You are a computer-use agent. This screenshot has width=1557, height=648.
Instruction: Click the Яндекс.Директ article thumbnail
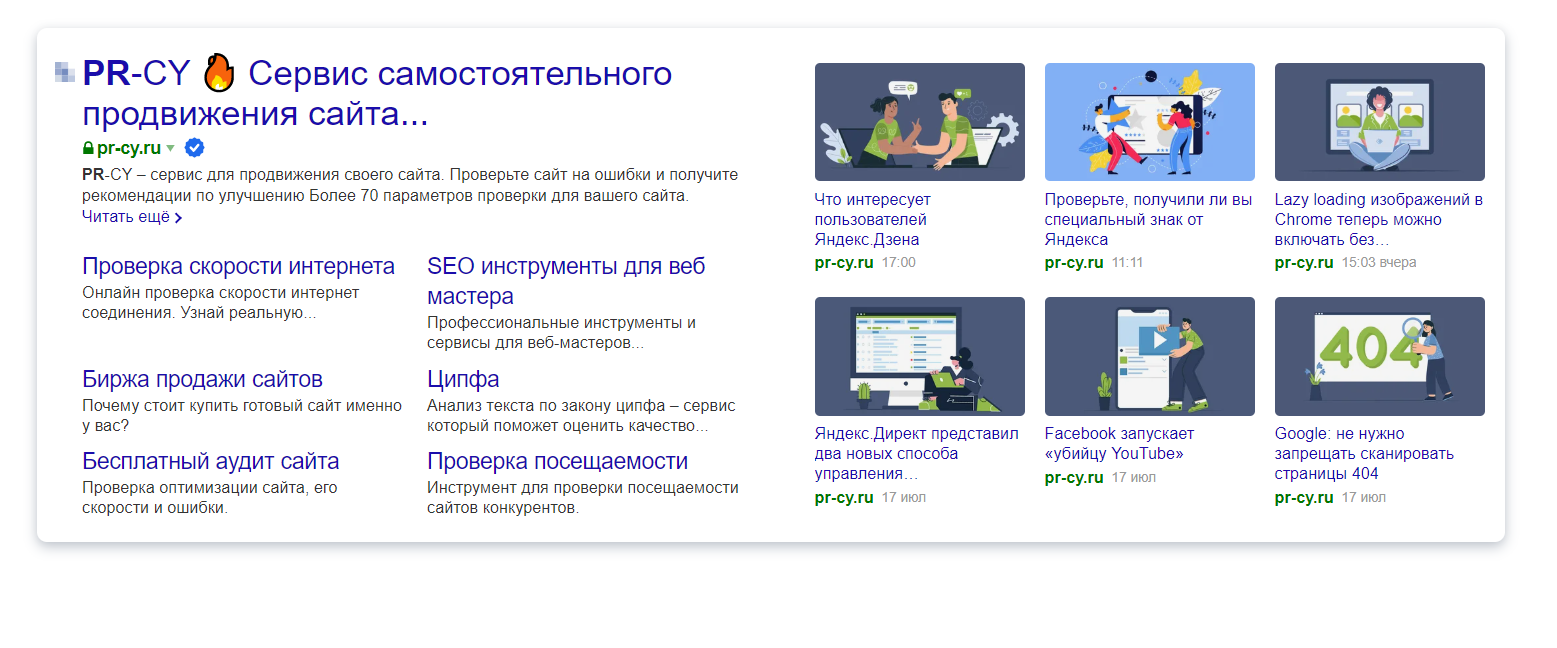tap(920, 356)
